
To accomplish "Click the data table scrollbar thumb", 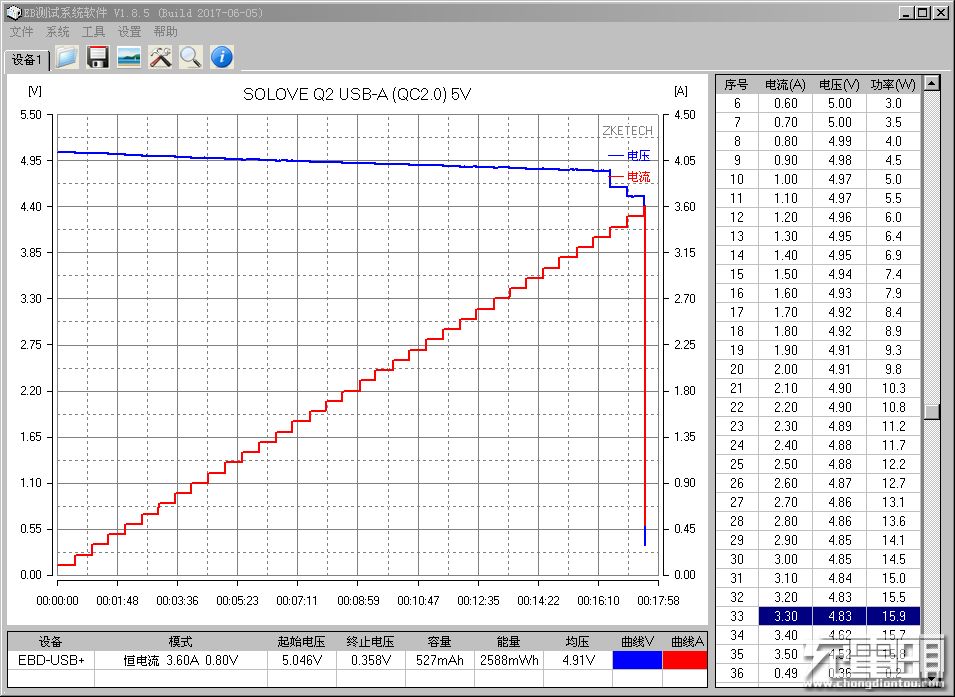I will [x=932, y=412].
